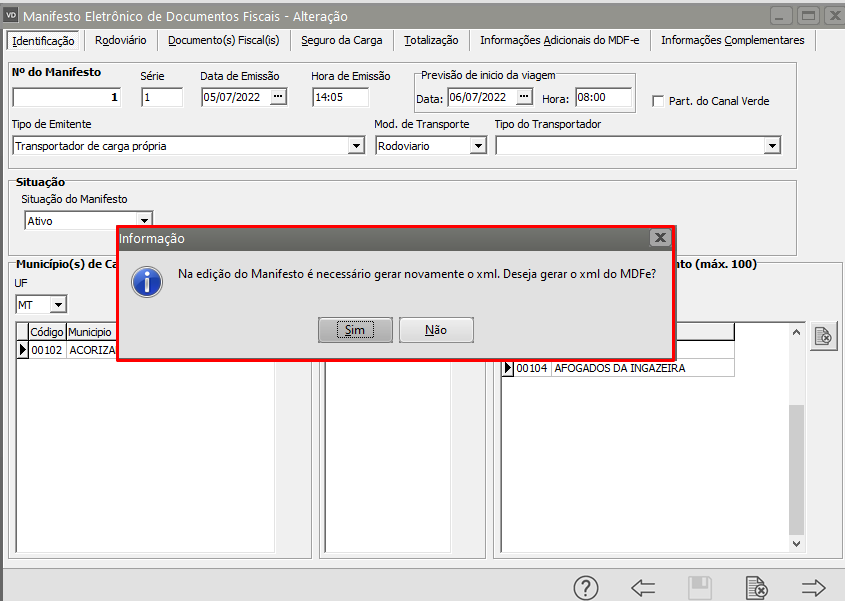Image resolution: width=845 pixels, height=601 pixels.
Task: Open Informações Complementares tab
Action: point(732,40)
